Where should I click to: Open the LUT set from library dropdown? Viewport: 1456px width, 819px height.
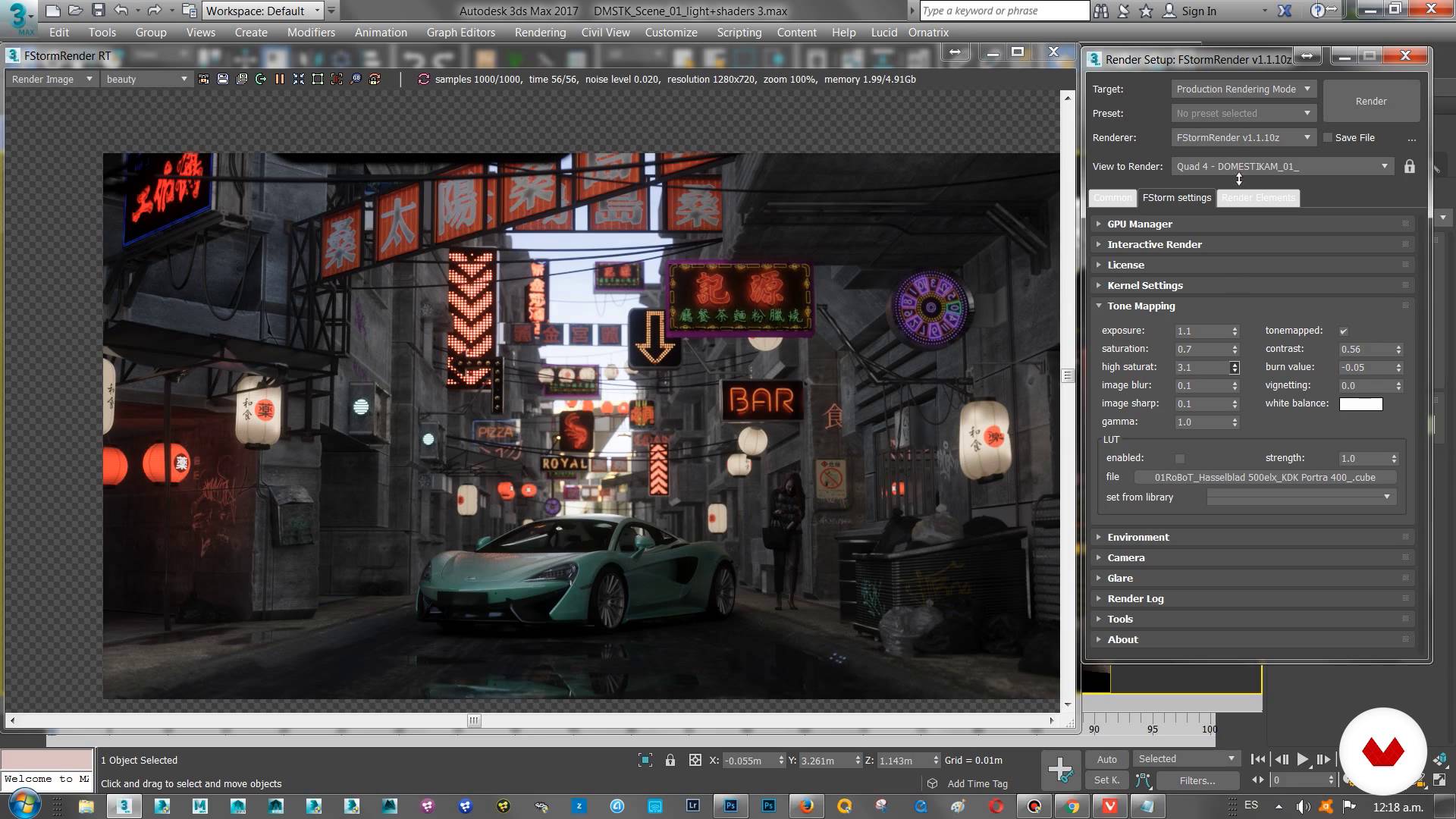click(x=1300, y=497)
